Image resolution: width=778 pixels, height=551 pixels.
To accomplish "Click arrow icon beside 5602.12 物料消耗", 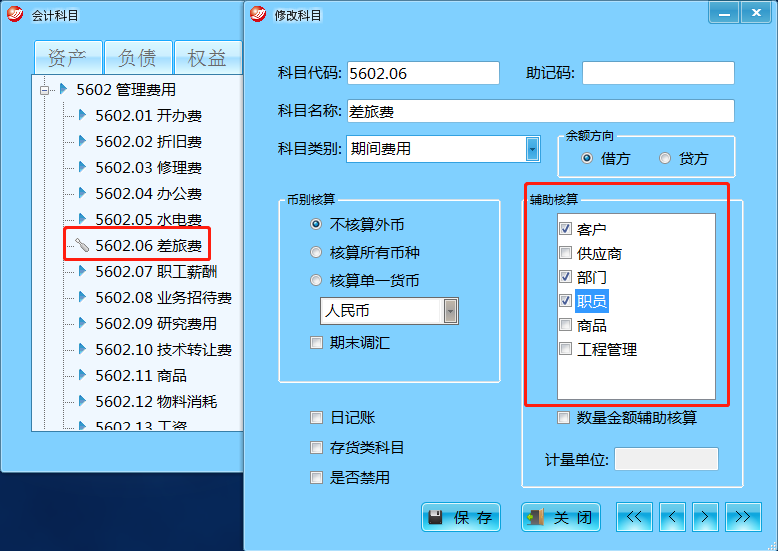I will [x=82, y=400].
